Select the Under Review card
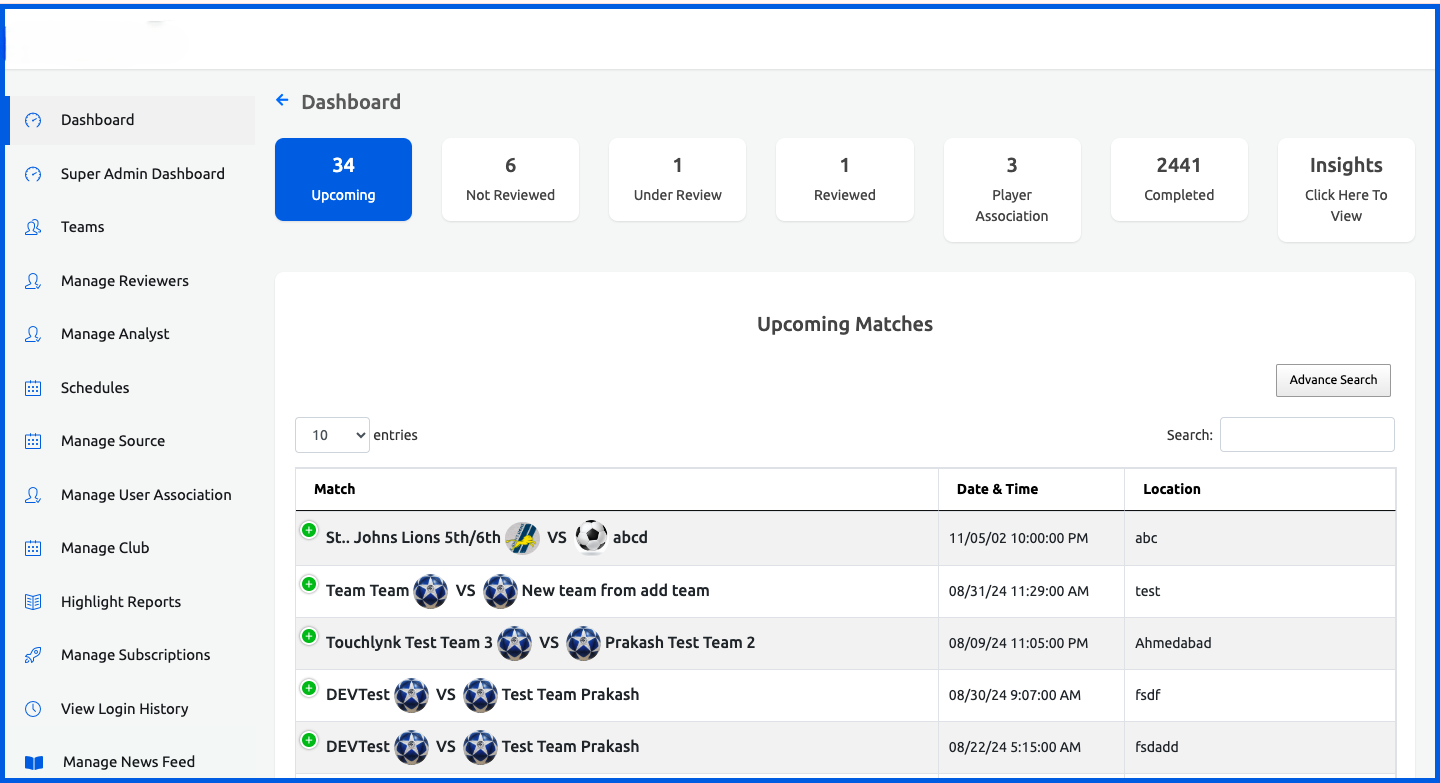This screenshot has height=783, width=1440. point(677,179)
